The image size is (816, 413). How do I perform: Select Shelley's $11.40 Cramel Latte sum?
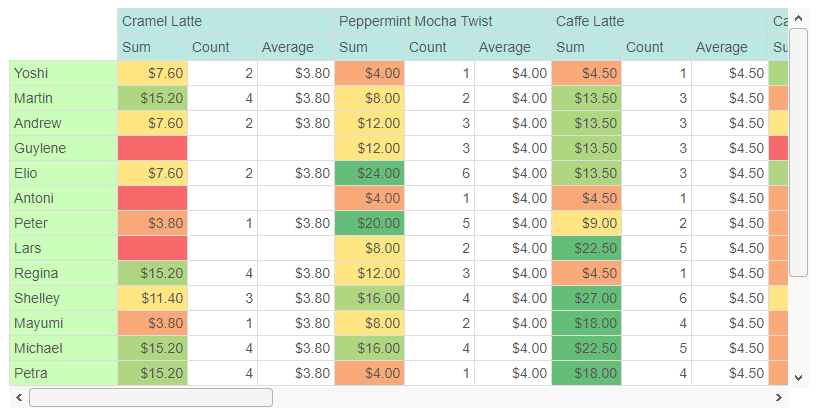(152, 298)
